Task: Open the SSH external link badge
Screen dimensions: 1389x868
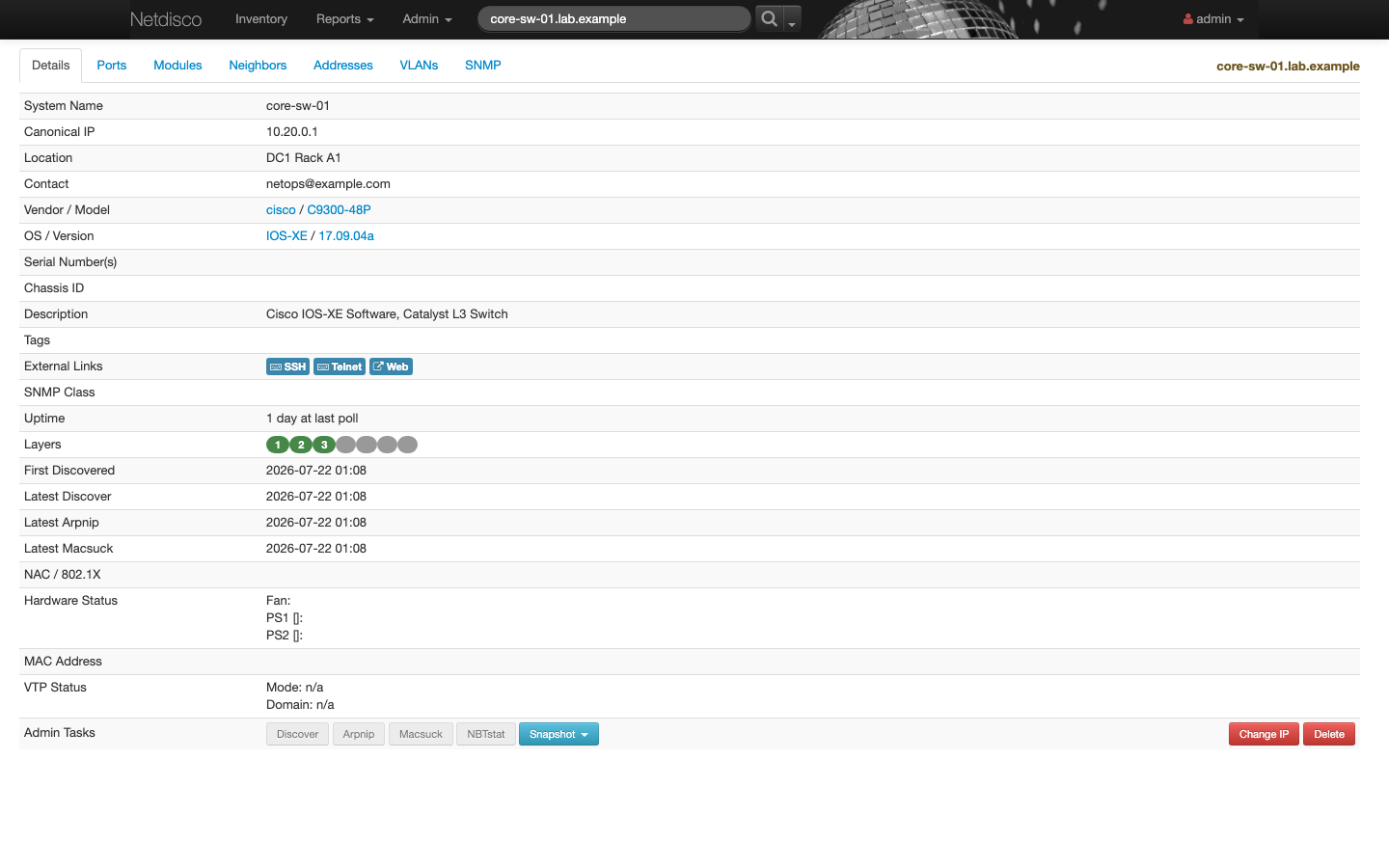Action: coord(287,366)
